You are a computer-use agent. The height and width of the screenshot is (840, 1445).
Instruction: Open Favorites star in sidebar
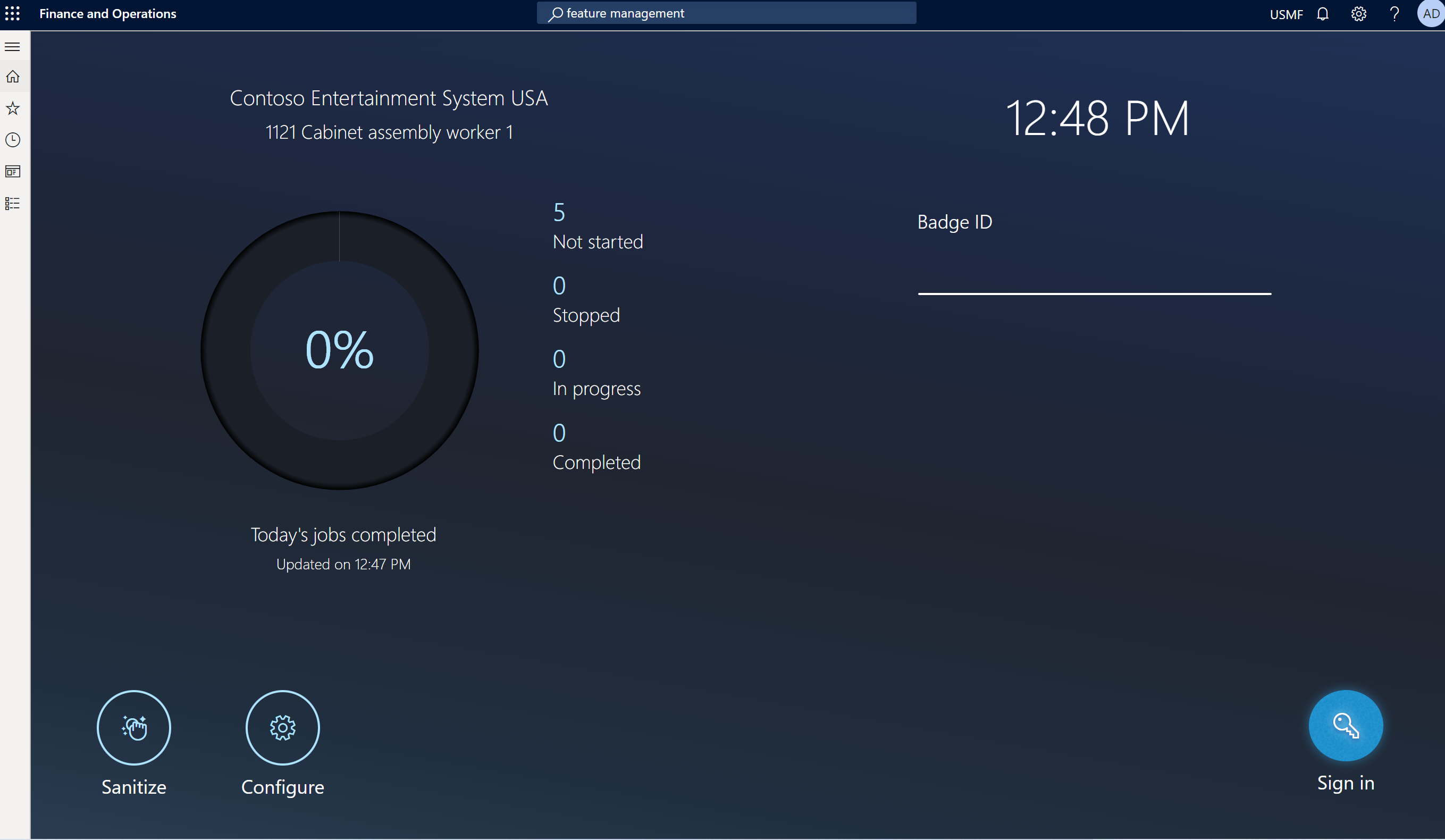(x=13, y=108)
